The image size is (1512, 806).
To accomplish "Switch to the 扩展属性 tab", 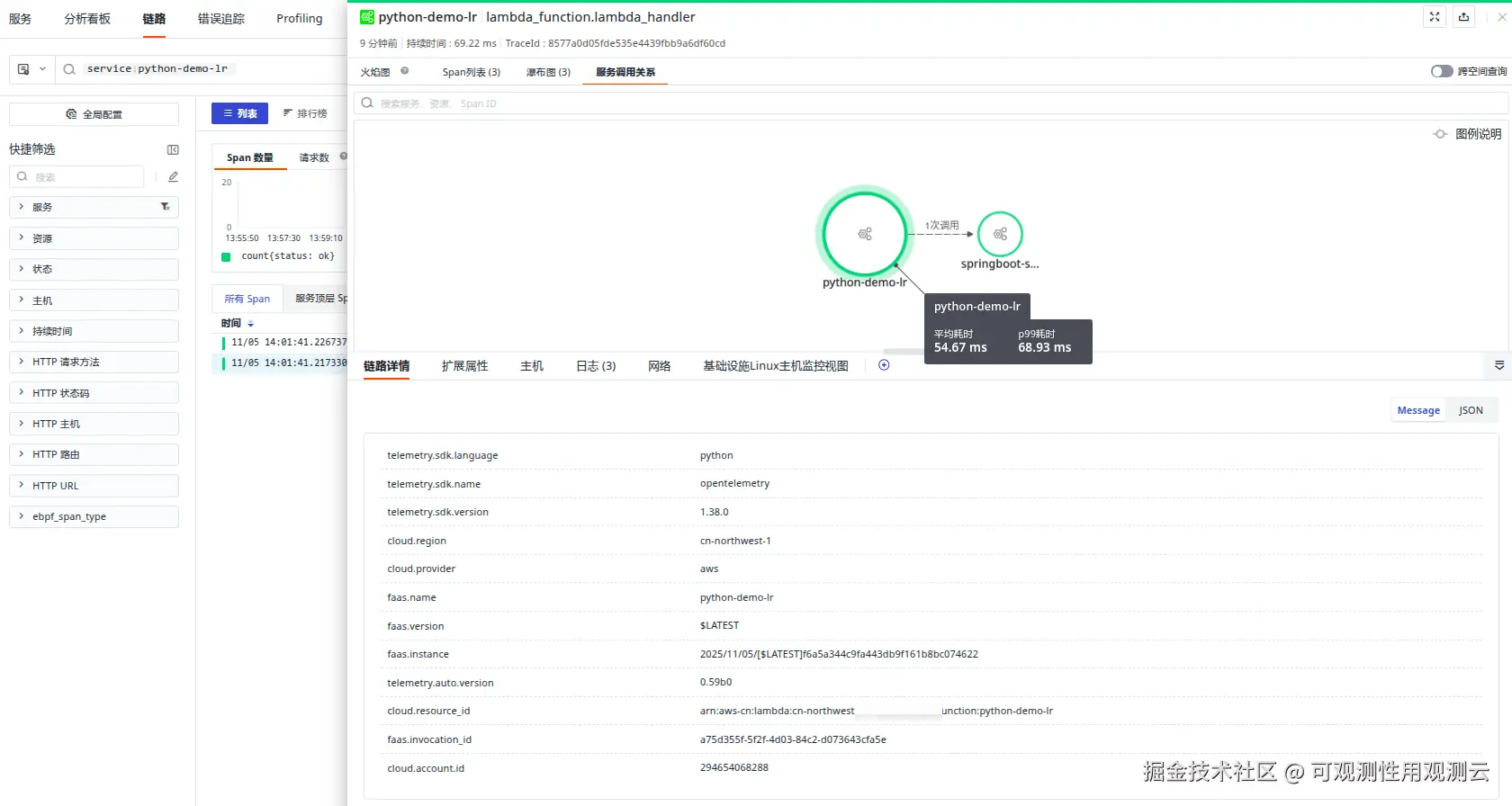I will [x=465, y=366].
